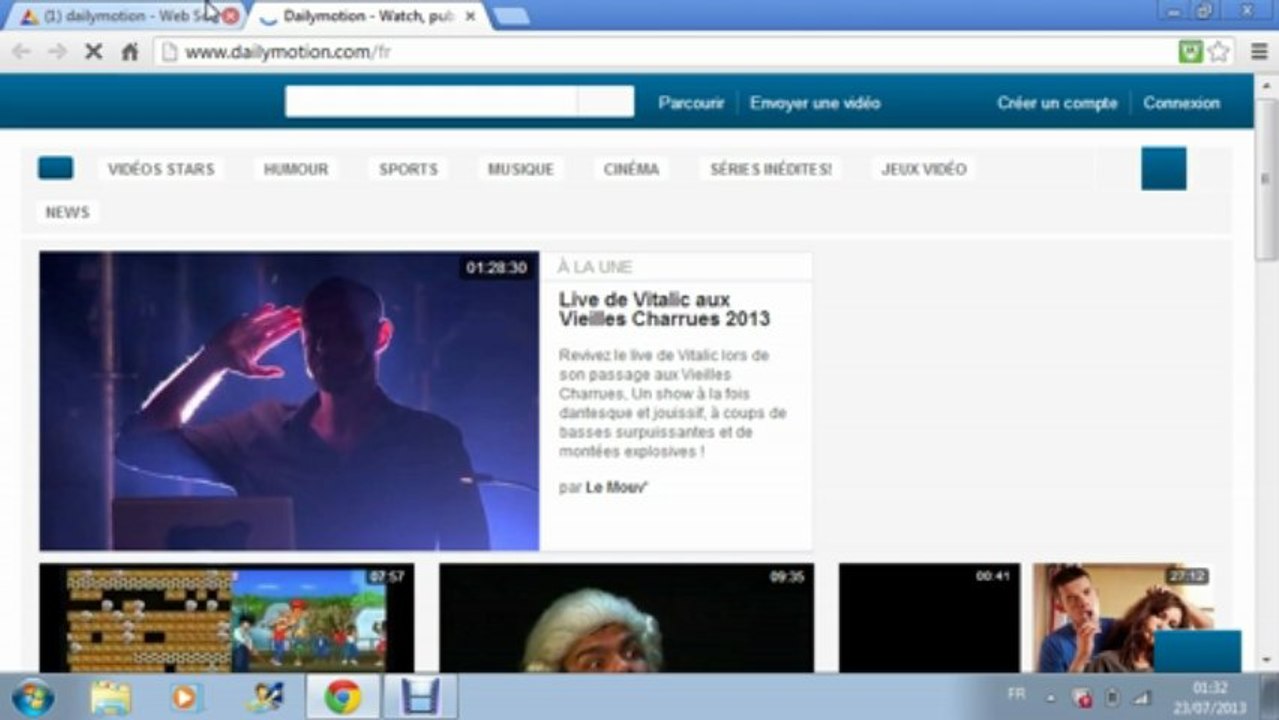Stop loading the page in Chrome
The height and width of the screenshot is (720, 1279).
click(x=93, y=52)
